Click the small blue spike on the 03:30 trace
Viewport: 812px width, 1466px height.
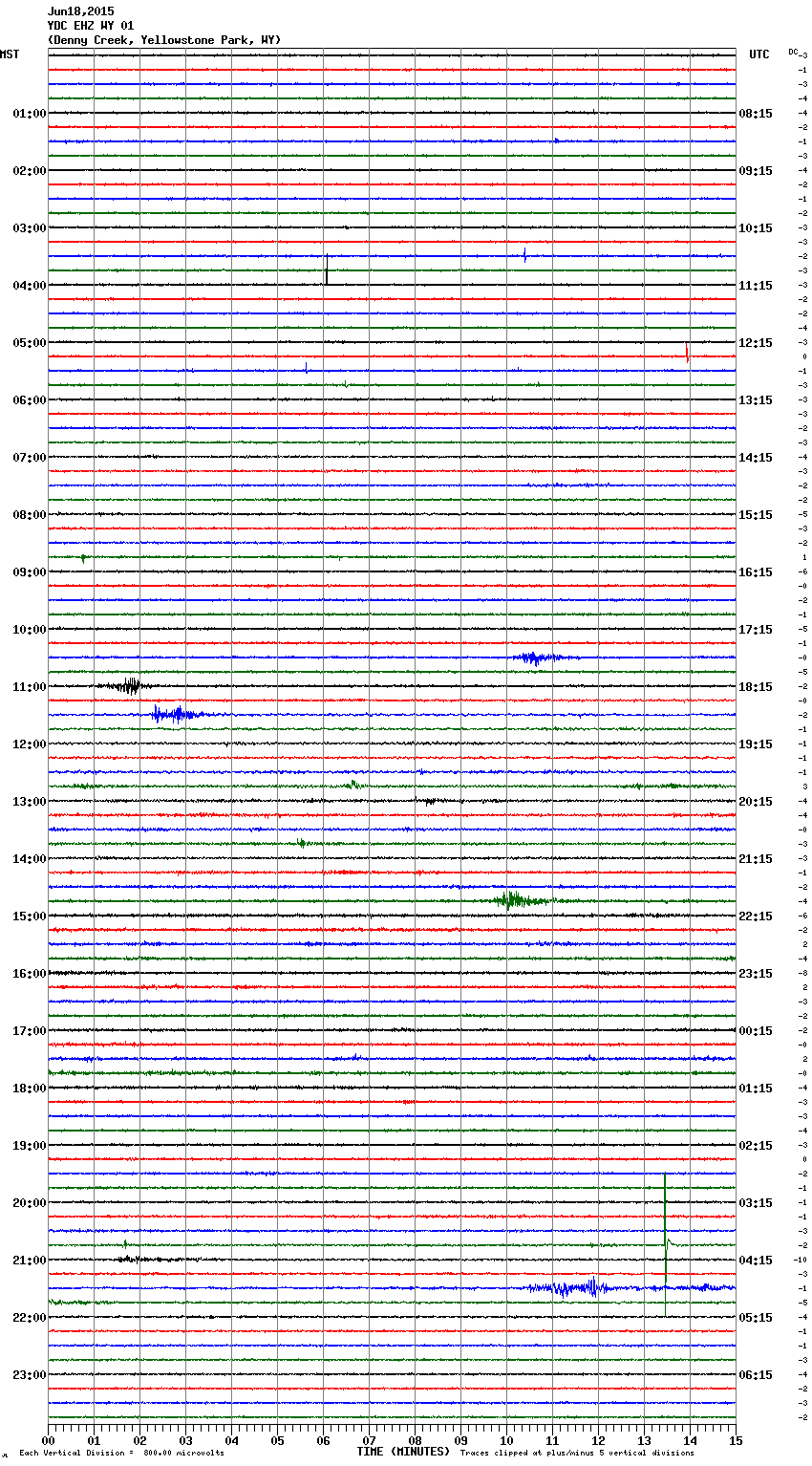(x=524, y=254)
